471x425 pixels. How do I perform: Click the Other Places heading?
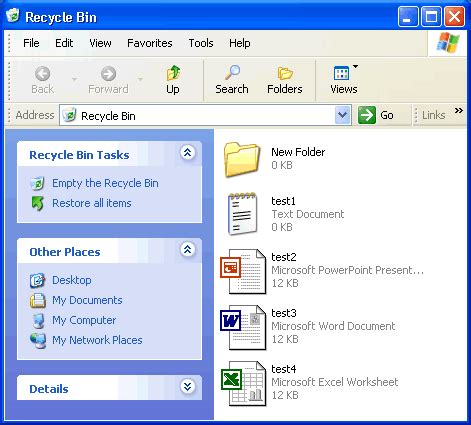65,252
